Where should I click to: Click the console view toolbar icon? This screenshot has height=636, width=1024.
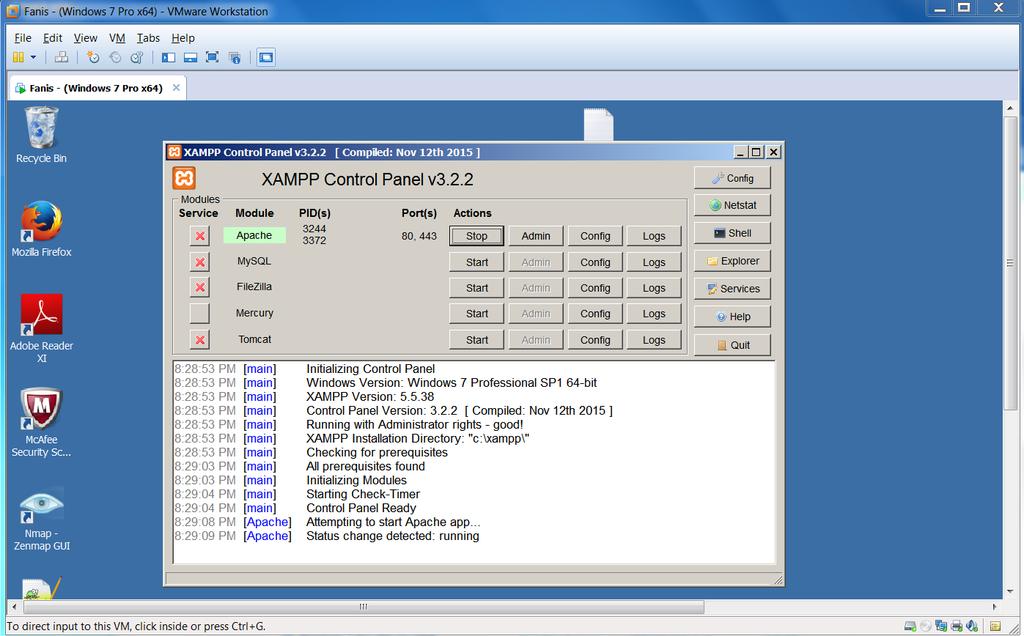click(x=266, y=57)
